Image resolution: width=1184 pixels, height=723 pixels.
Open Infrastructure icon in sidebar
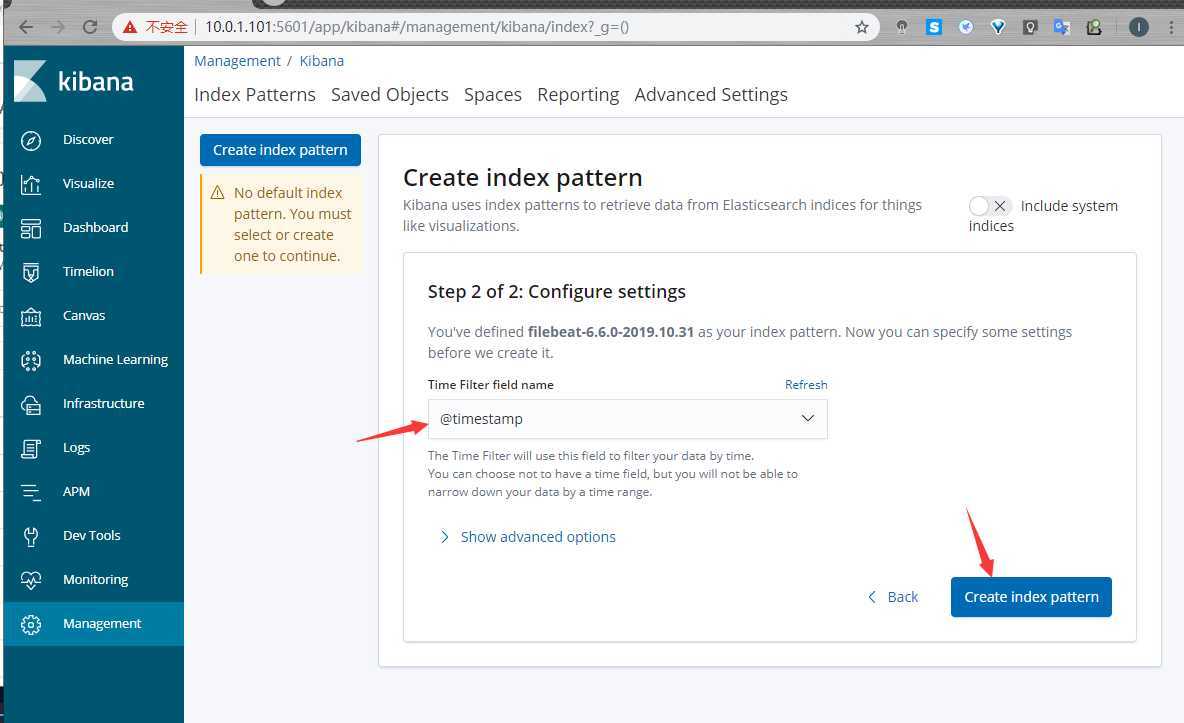pos(31,404)
